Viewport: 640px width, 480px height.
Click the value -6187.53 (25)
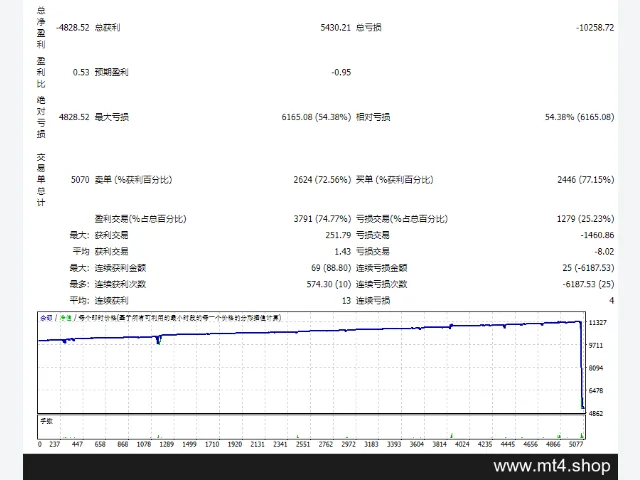588,284
